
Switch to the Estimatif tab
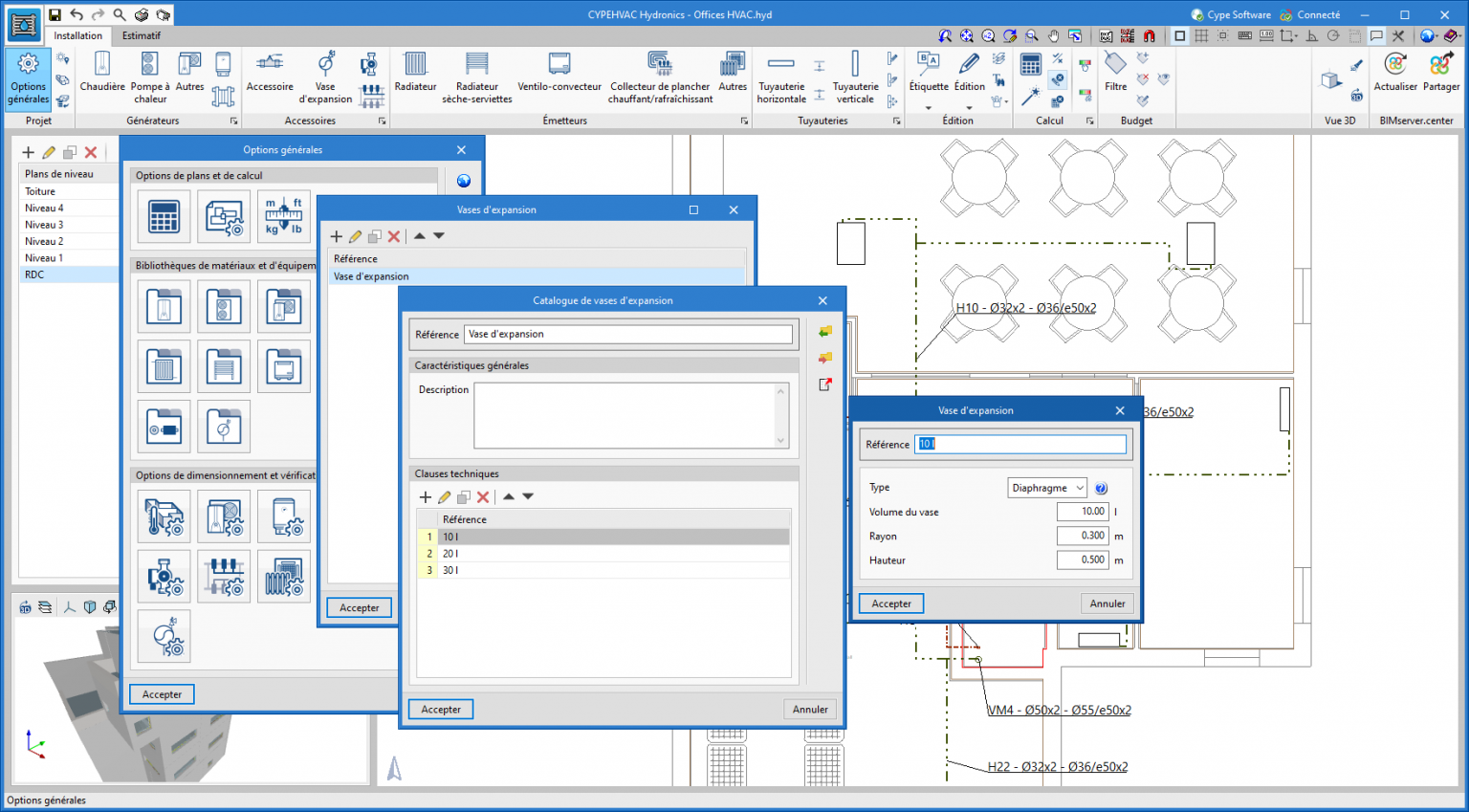(142, 35)
